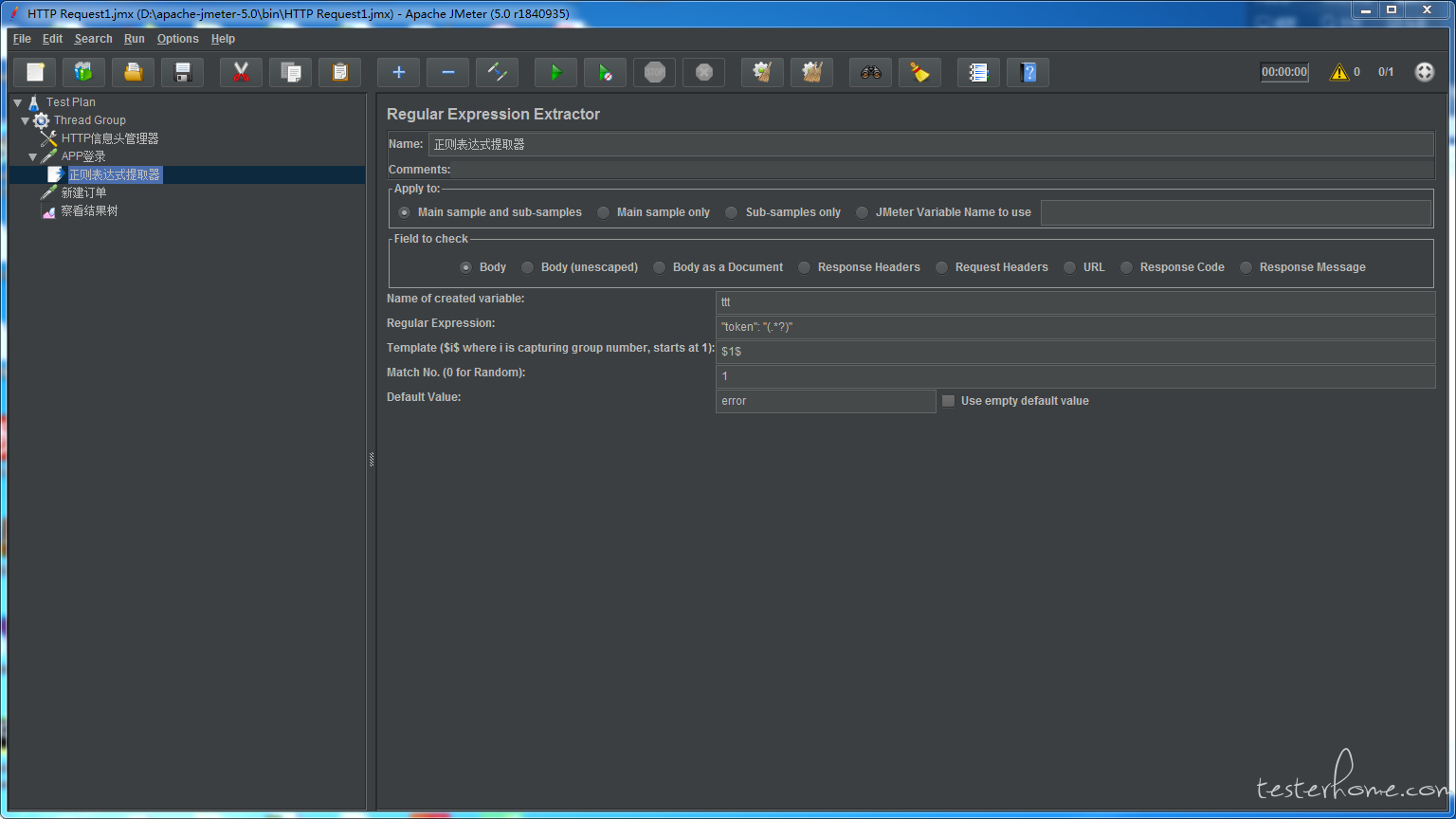
Task: Click the Shutdown test icon
Action: tap(704, 72)
